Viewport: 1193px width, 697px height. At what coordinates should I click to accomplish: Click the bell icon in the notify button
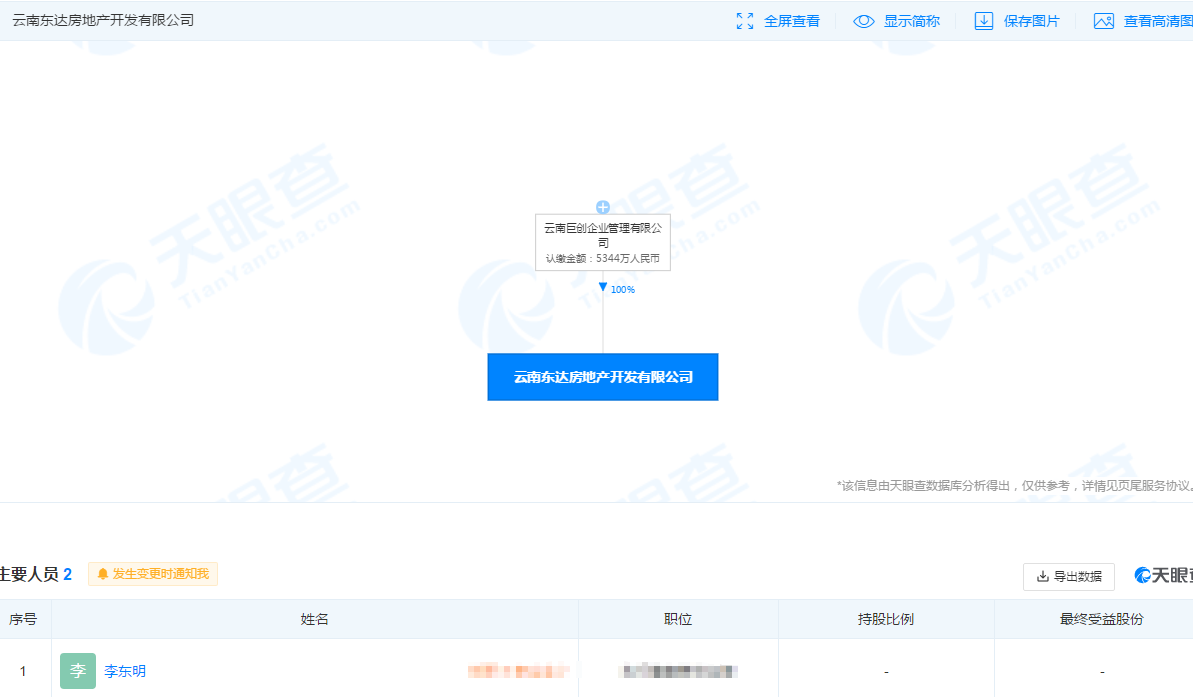[x=103, y=574]
